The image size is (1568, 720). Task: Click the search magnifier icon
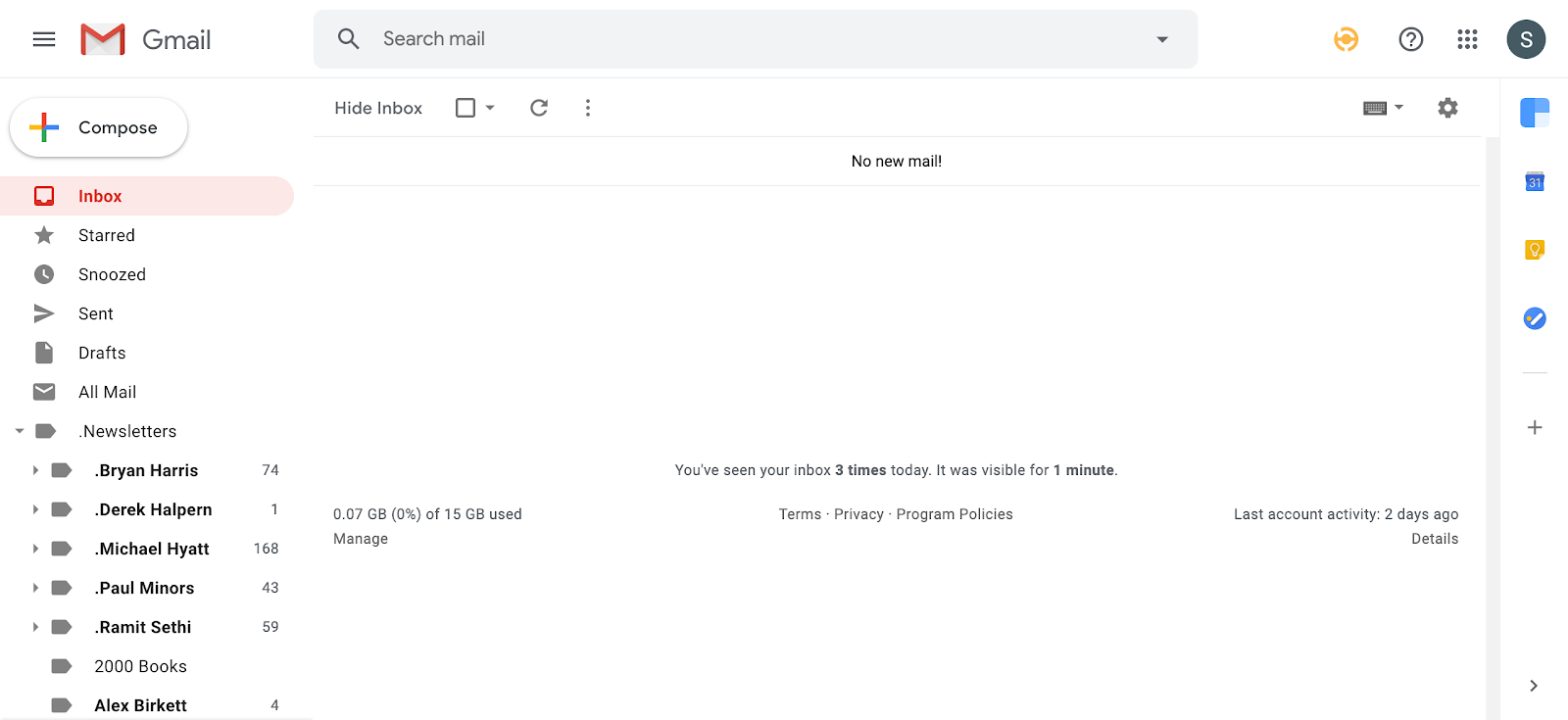click(348, 38)
